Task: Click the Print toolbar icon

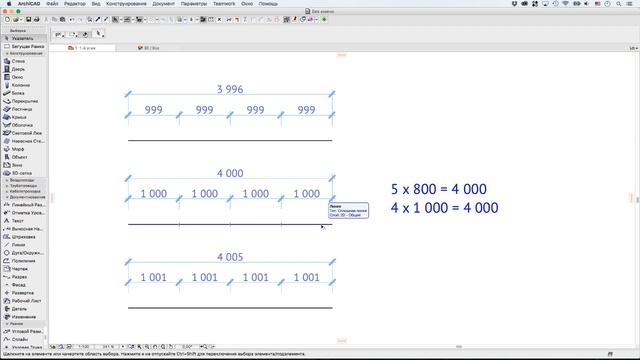Action: [x=36, y=20]
